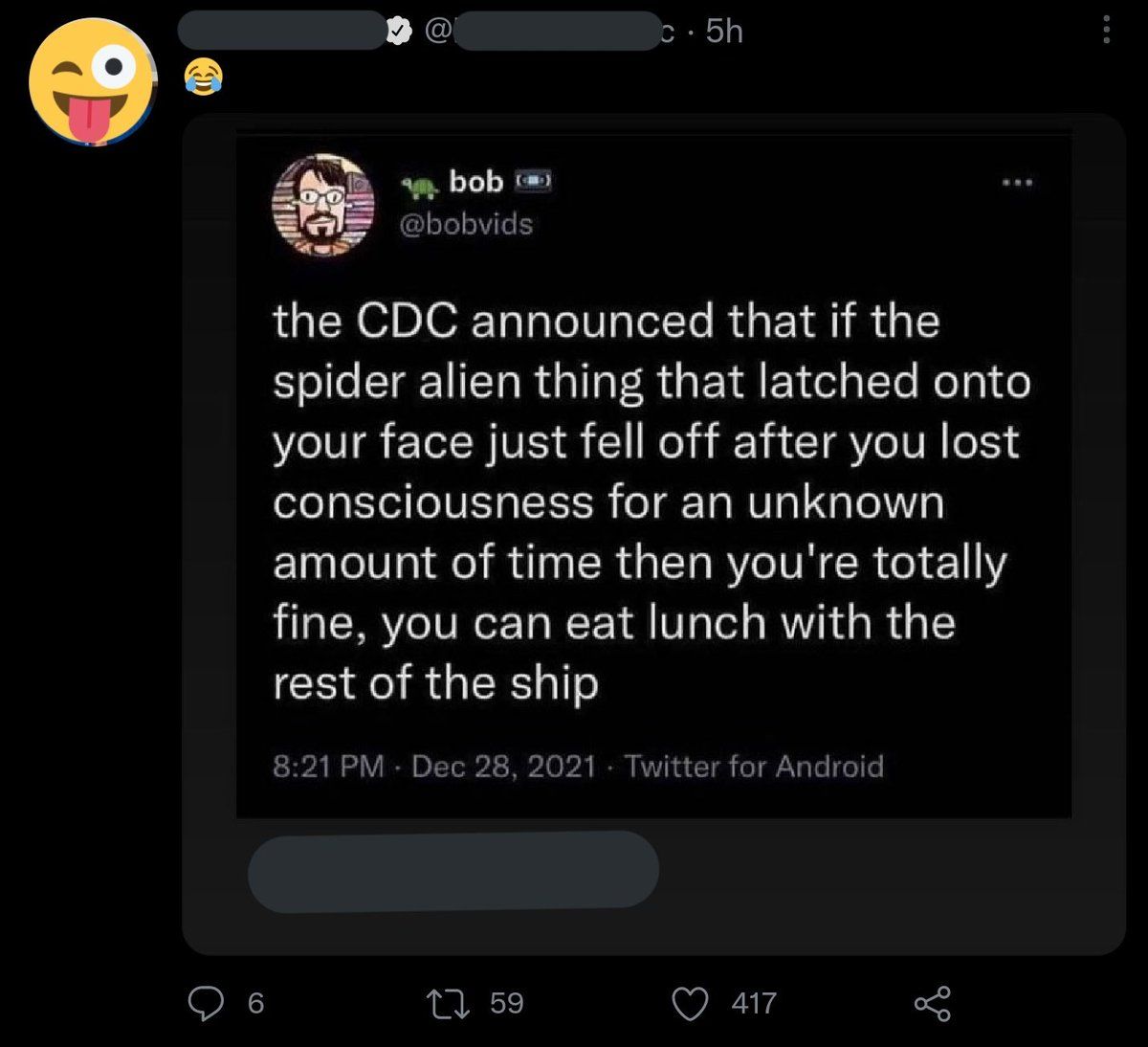Click the verified checkmark badge

coord(399,32)
